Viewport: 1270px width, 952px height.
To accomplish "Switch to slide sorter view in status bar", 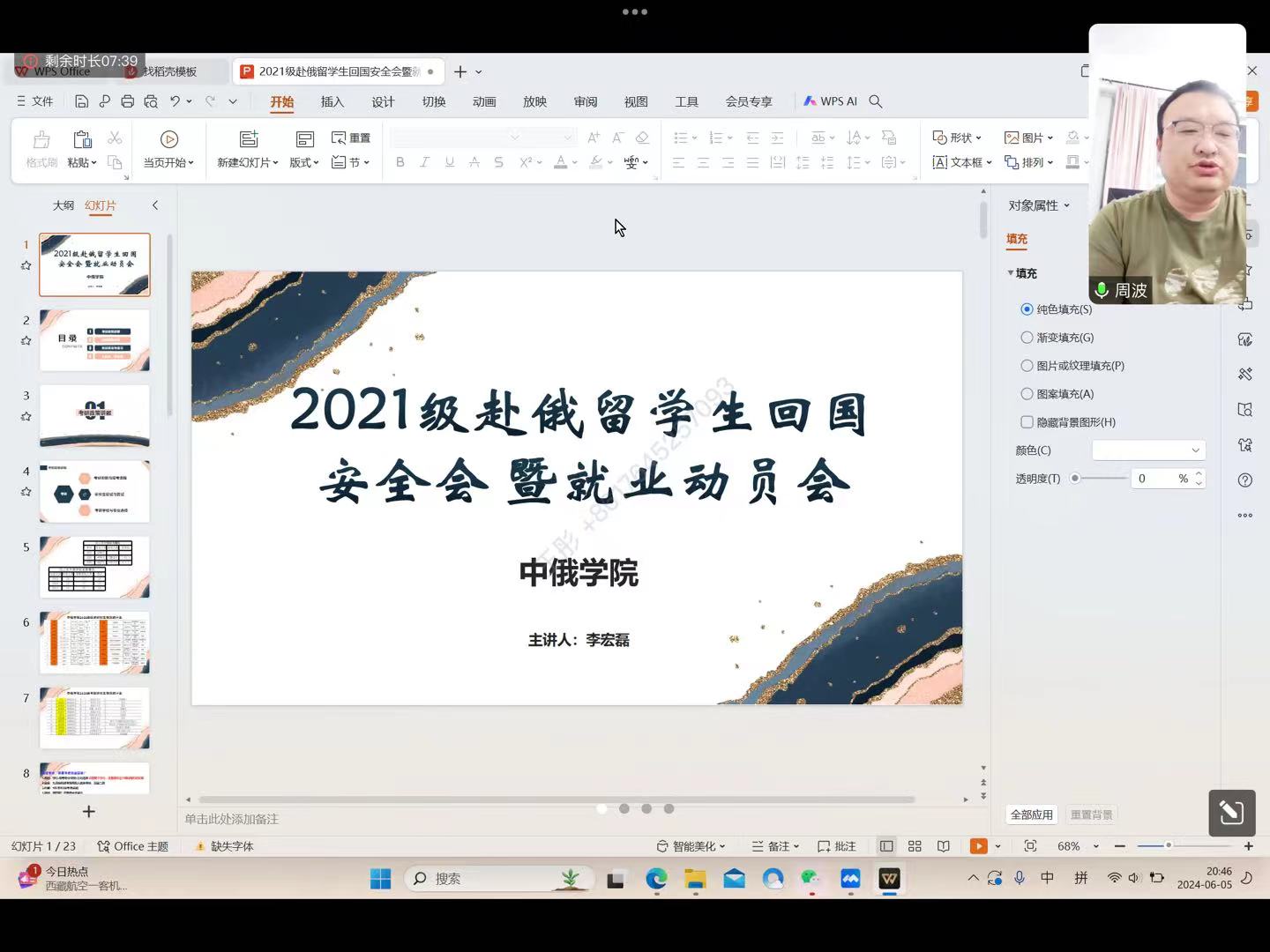I will click(915, 846).
